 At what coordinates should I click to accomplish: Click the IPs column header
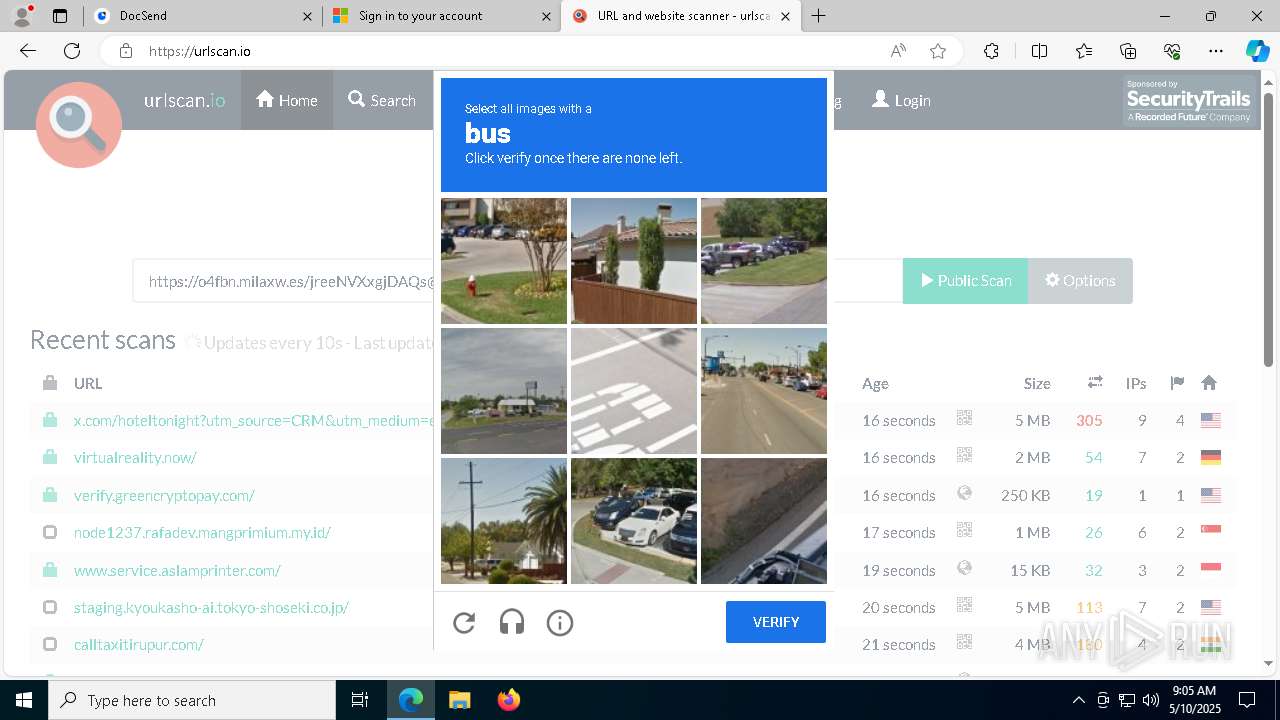coord(1136,383)
